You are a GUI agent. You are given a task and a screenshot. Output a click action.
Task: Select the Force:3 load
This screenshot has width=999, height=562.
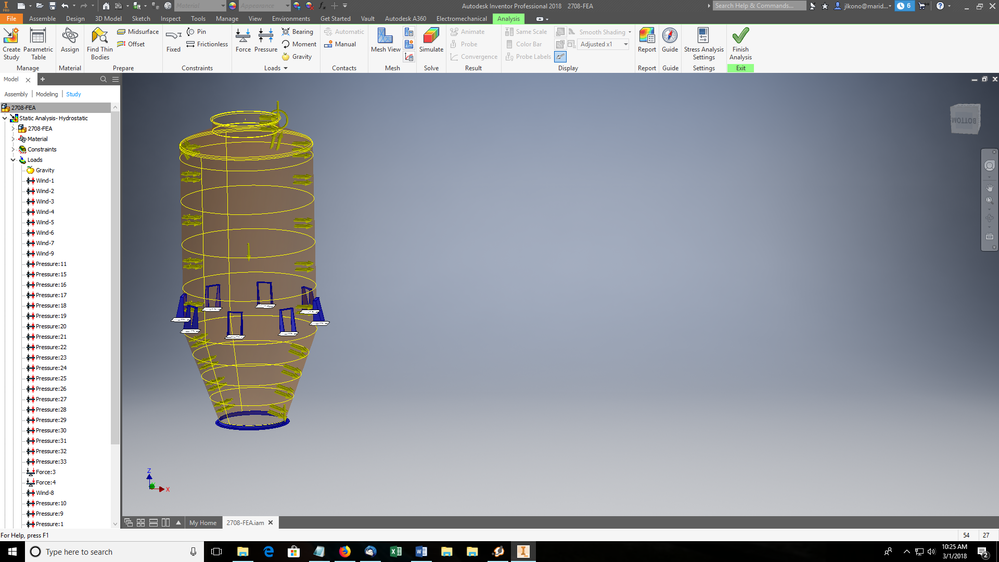click(45, 472)
